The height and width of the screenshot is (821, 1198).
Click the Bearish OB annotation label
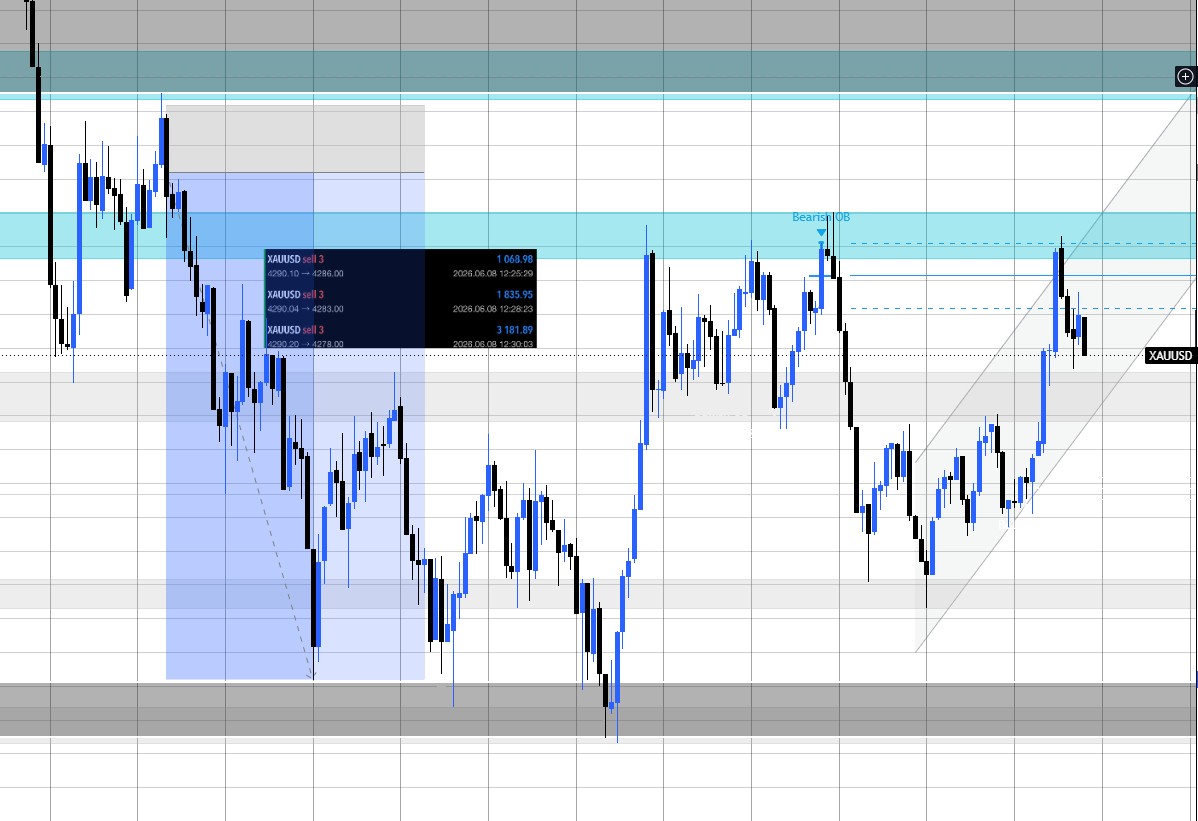pos(821,217)
